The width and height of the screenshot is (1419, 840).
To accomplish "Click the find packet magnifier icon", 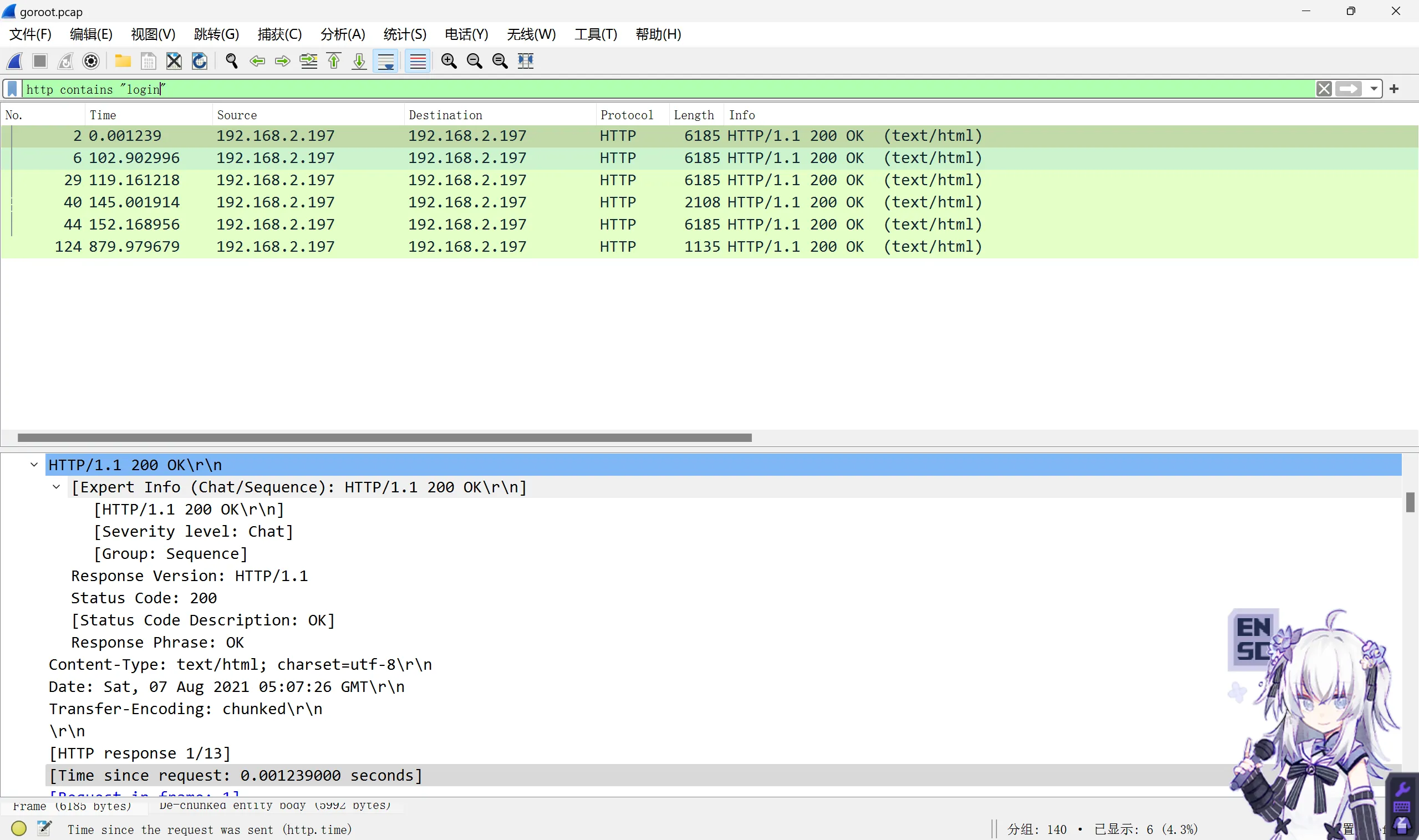I will coord(231,60).
